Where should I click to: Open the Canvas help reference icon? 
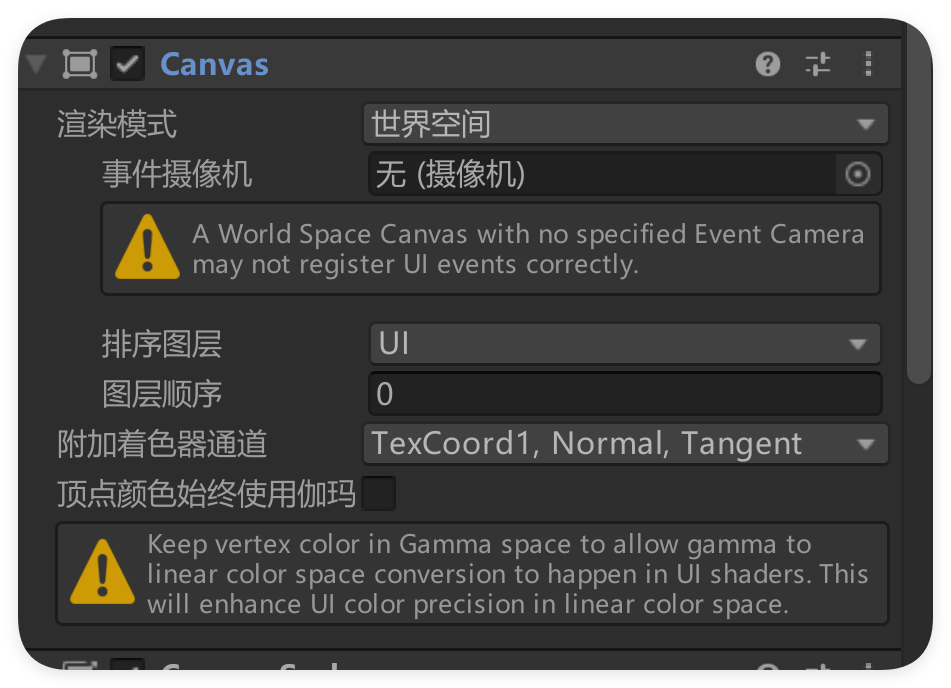767,65
